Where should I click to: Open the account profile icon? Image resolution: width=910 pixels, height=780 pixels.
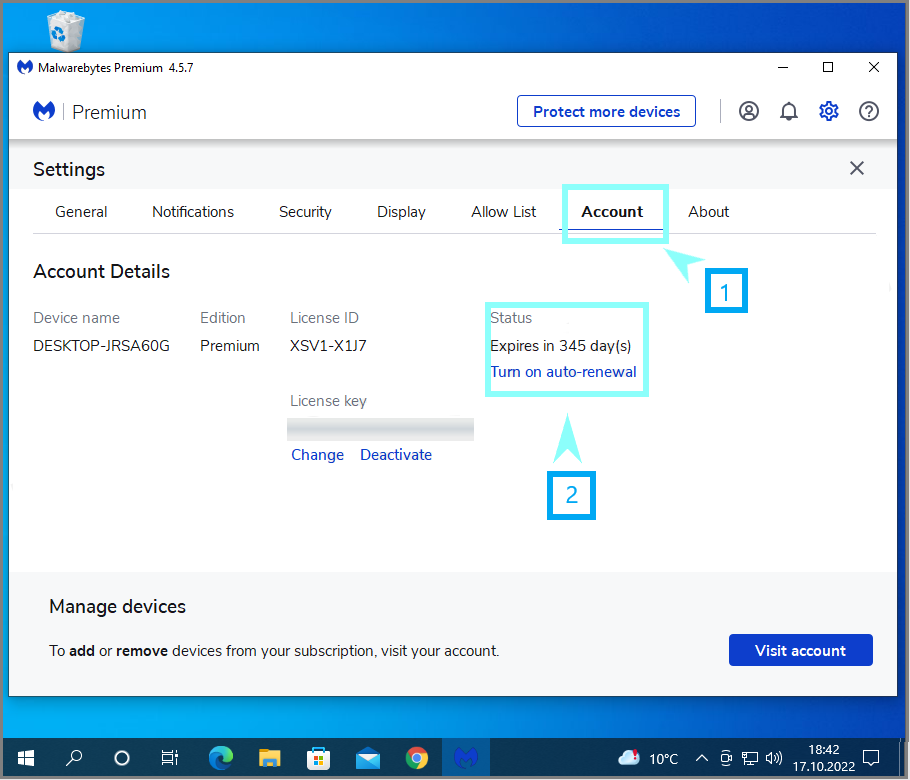[749, 111]
